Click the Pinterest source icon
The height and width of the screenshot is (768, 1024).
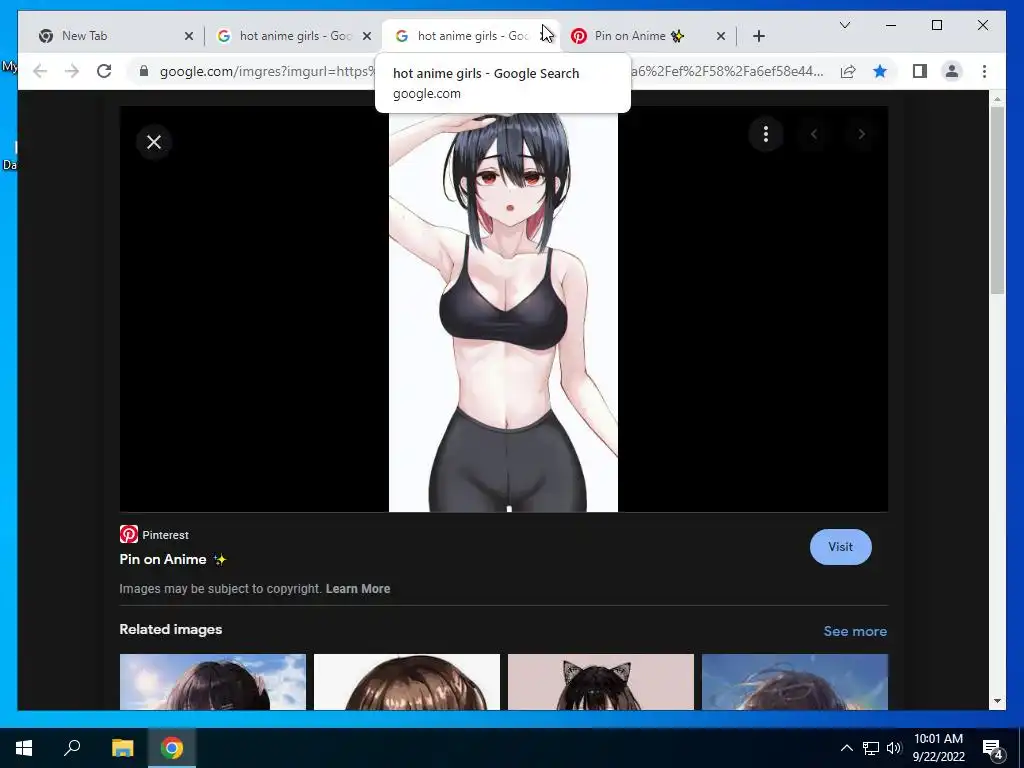(x=129, y=534)
